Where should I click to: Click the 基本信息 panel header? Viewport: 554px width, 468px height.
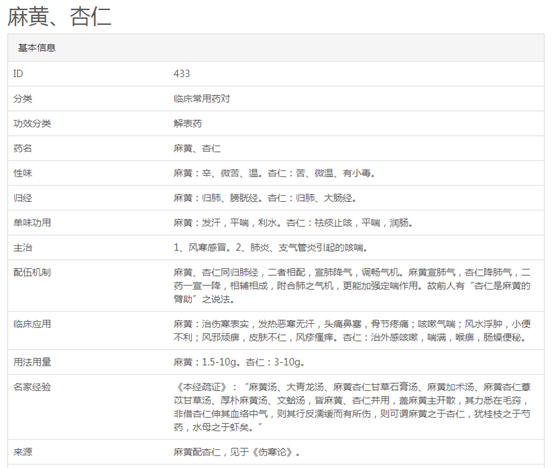pyautogui.click(x=276, y=48)
